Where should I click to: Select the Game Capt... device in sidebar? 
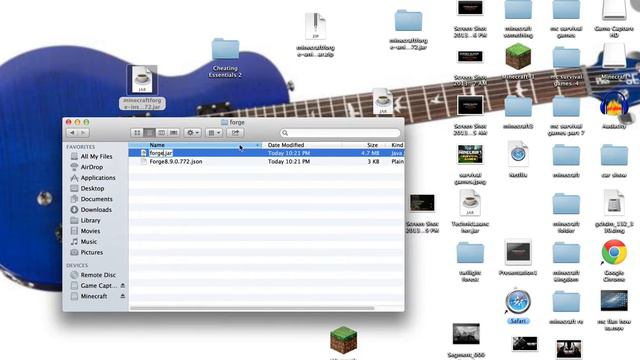(98, 286)
